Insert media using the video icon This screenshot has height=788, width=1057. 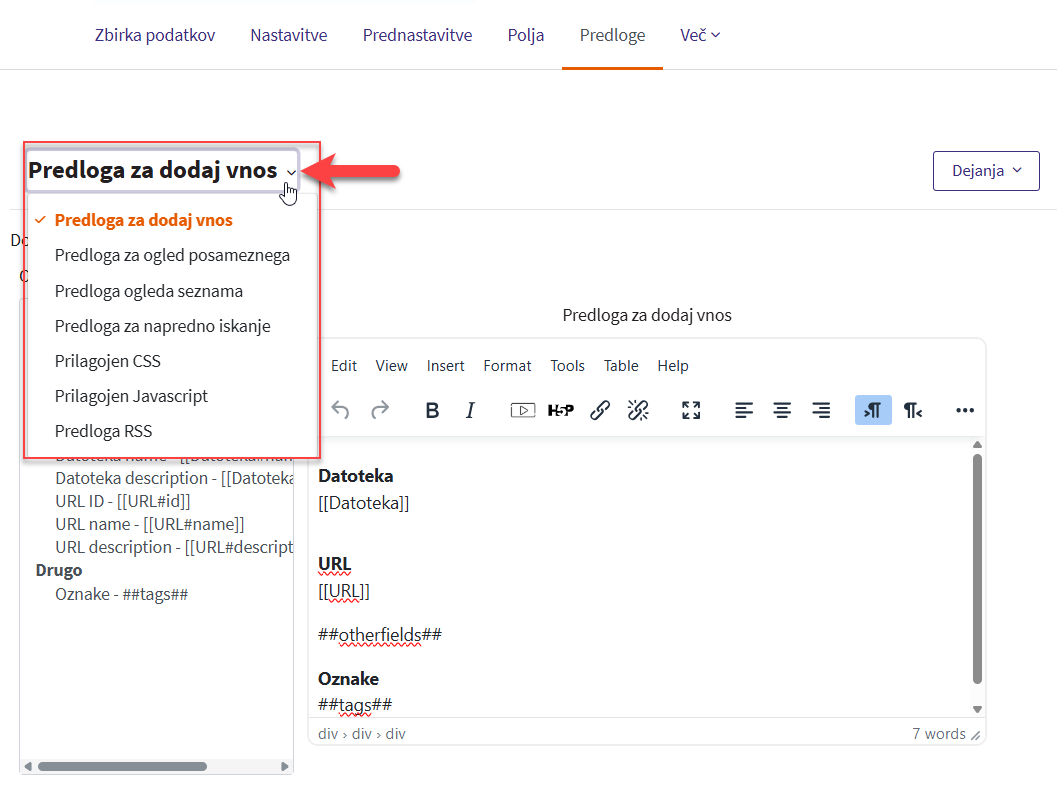coord(522,410)
